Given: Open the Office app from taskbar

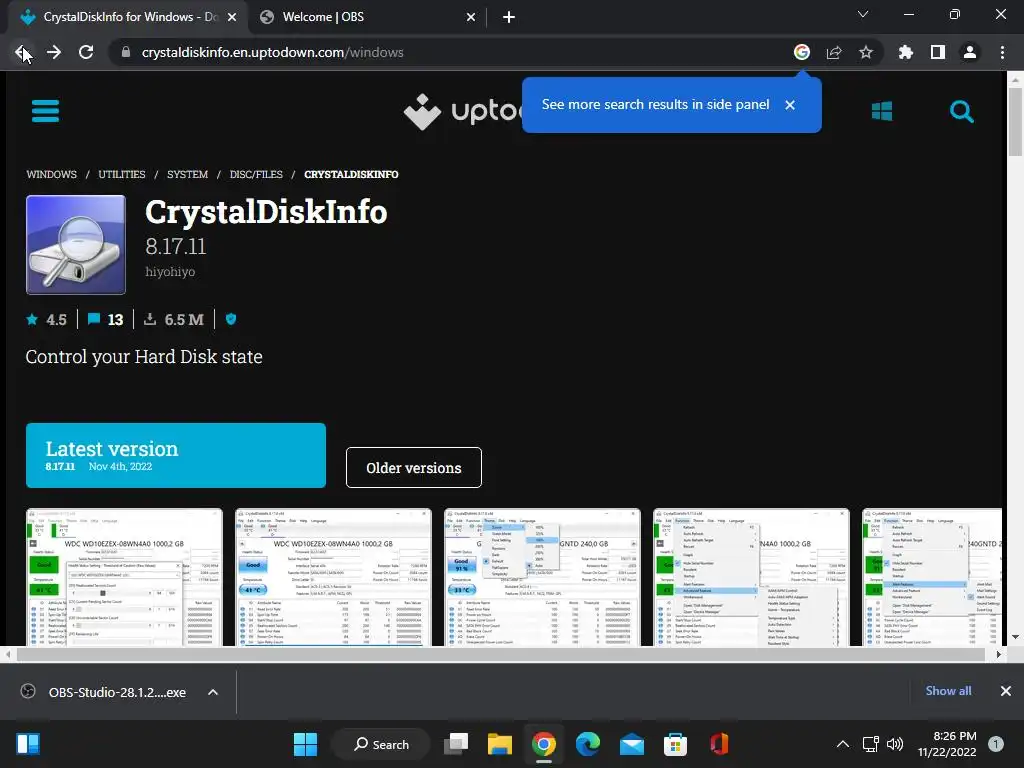Looking at the screenshot, I should pos(719,744).
